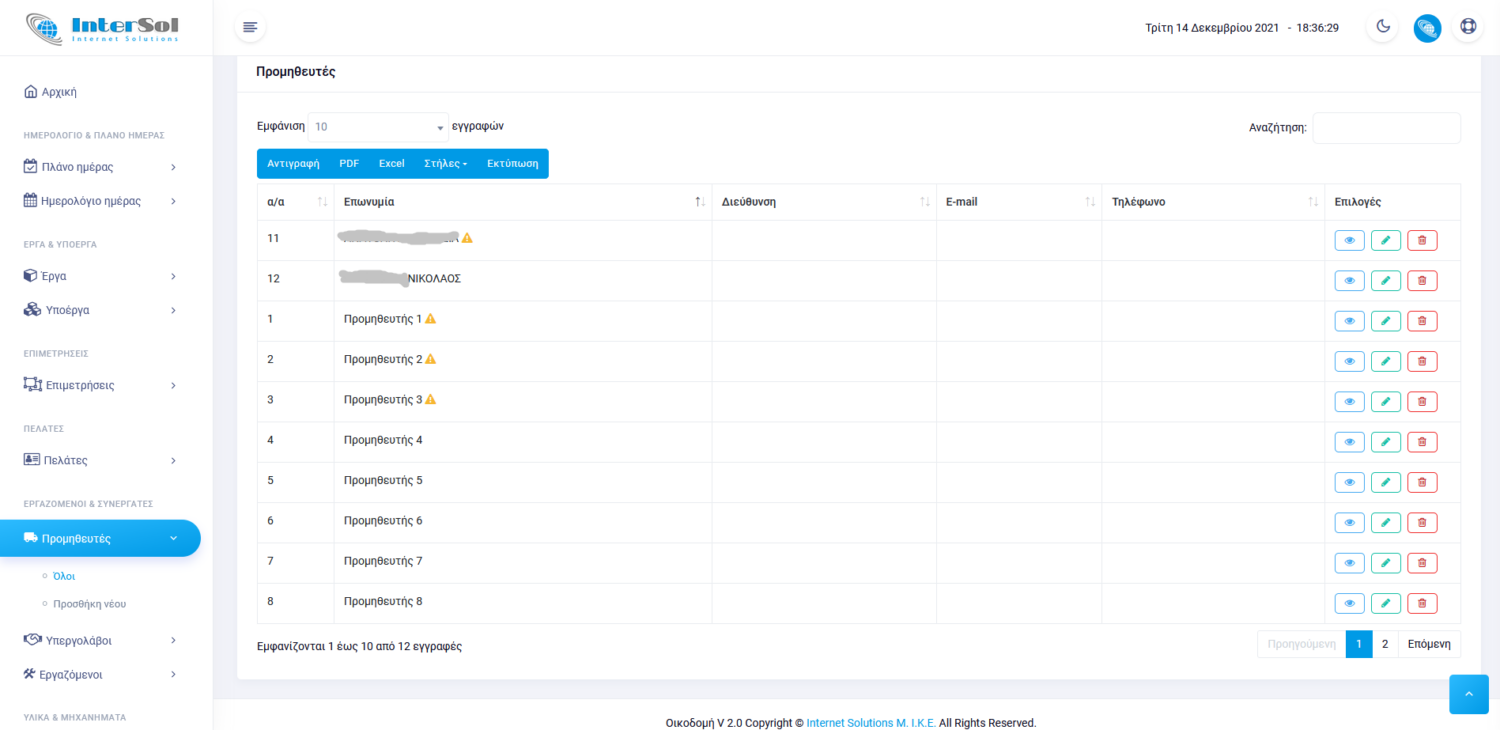Screen dimensions: 1500x730
Task: Click the Αναζήτηση search input field
Action: point(1385,128)
